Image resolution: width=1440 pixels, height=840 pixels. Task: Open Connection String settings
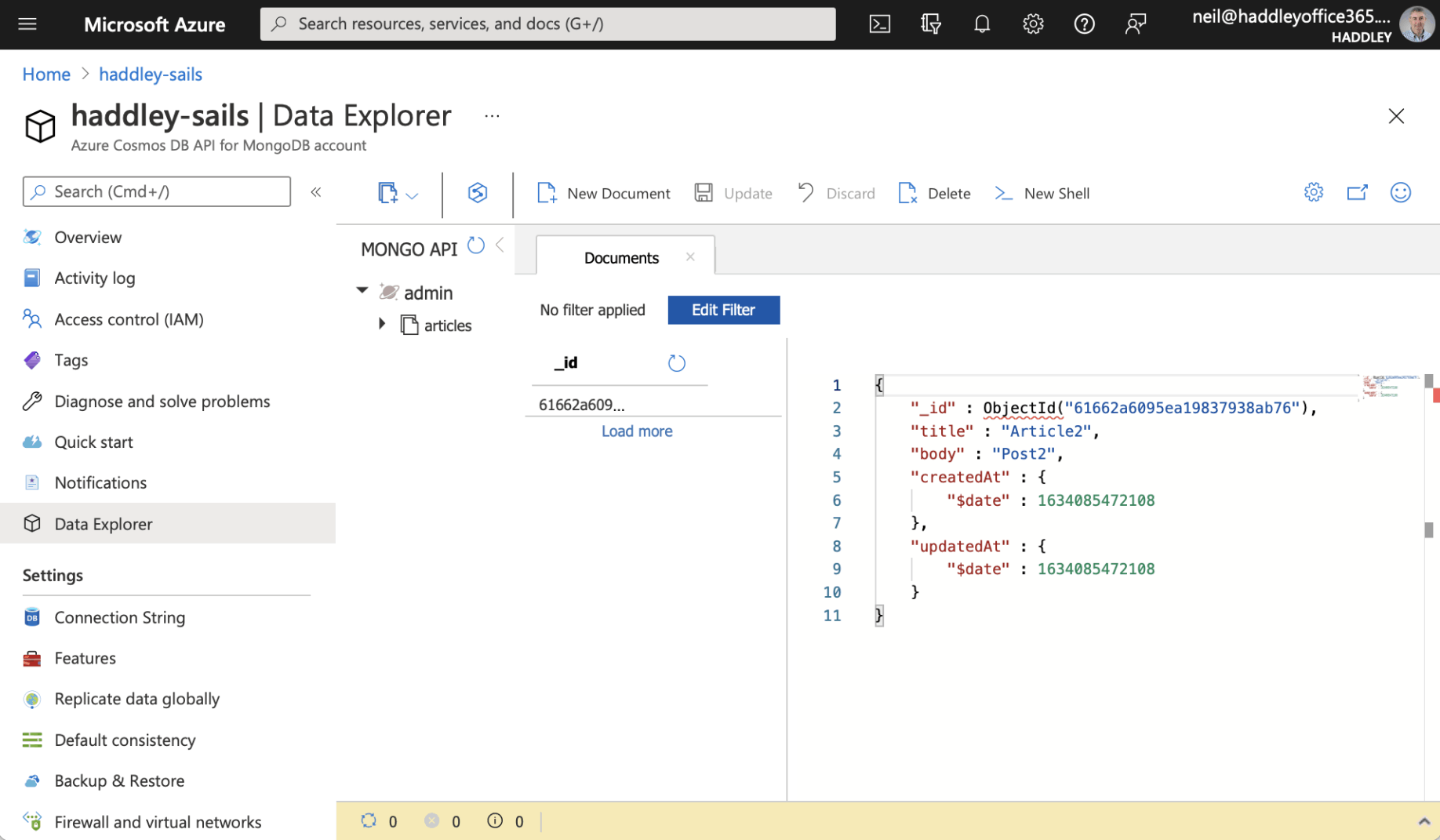coord(119,617)
